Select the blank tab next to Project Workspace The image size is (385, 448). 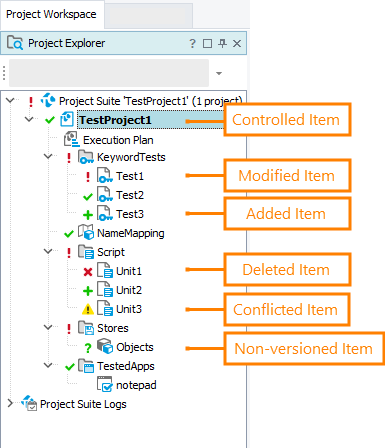click(x=149, y=15)
